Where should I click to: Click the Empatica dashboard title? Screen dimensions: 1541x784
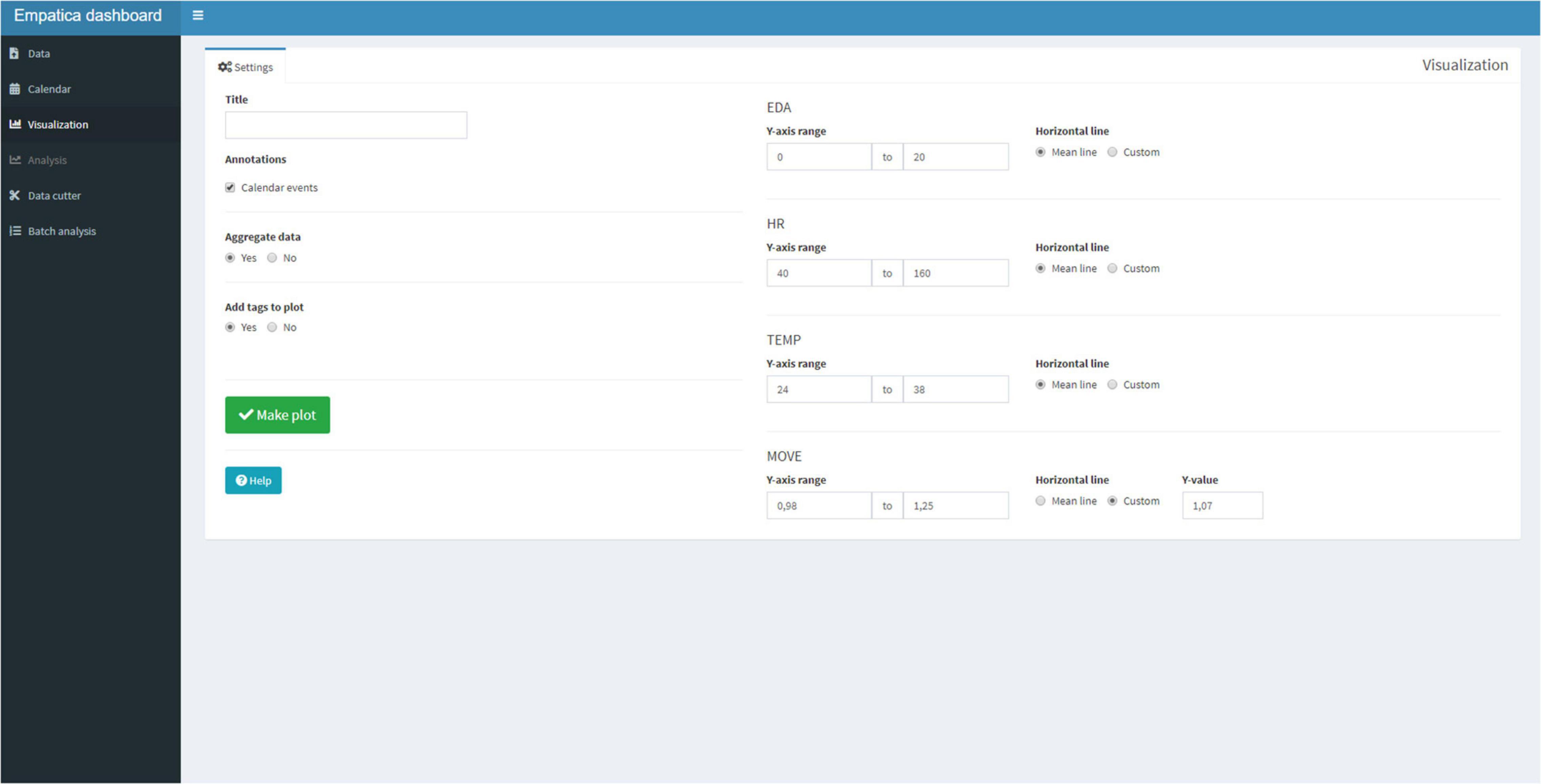88,16
